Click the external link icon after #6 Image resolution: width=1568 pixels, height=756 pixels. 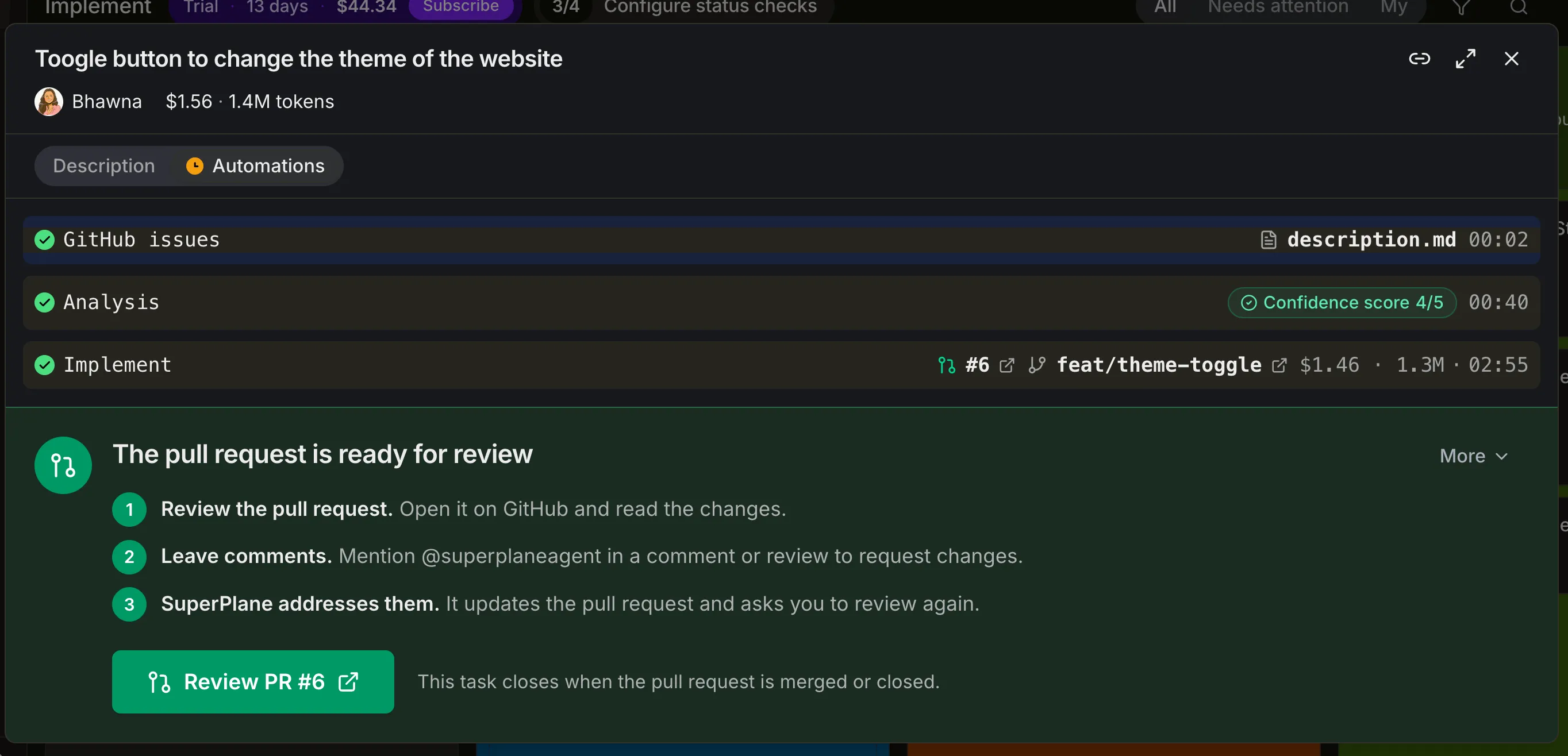pyautogui.click(x=1008, y=365)
